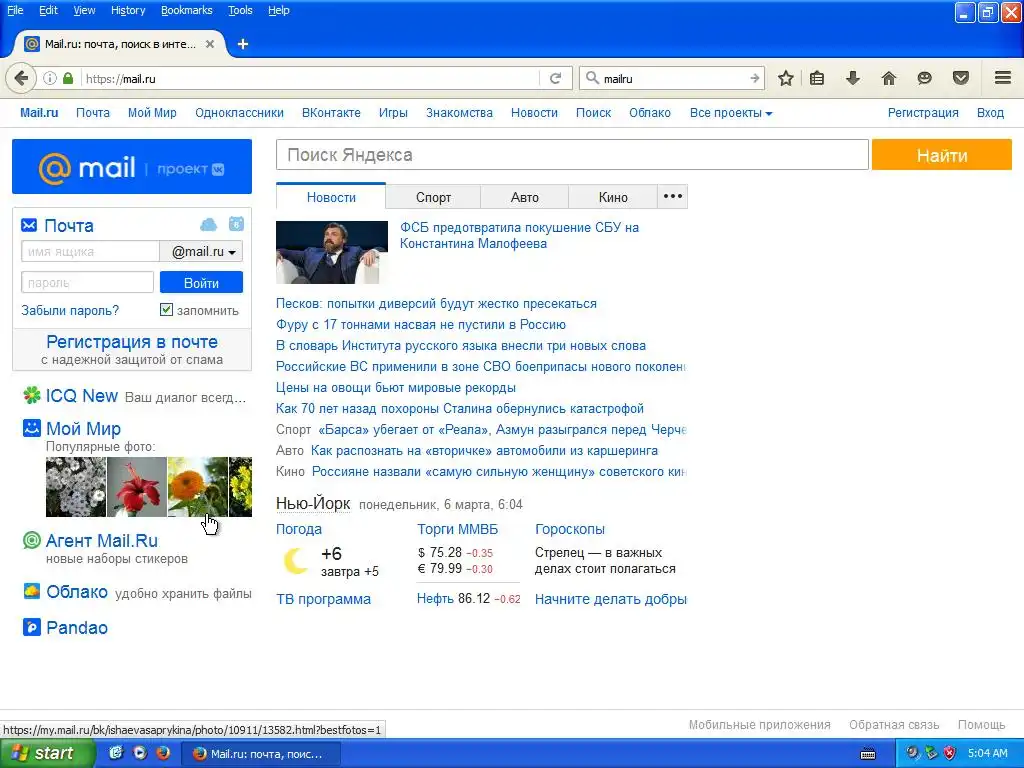This screenshot has width=1024, height=768.
Task: Open a new tab with plus button
Action: pyautogui.click(x=243, y=44)
